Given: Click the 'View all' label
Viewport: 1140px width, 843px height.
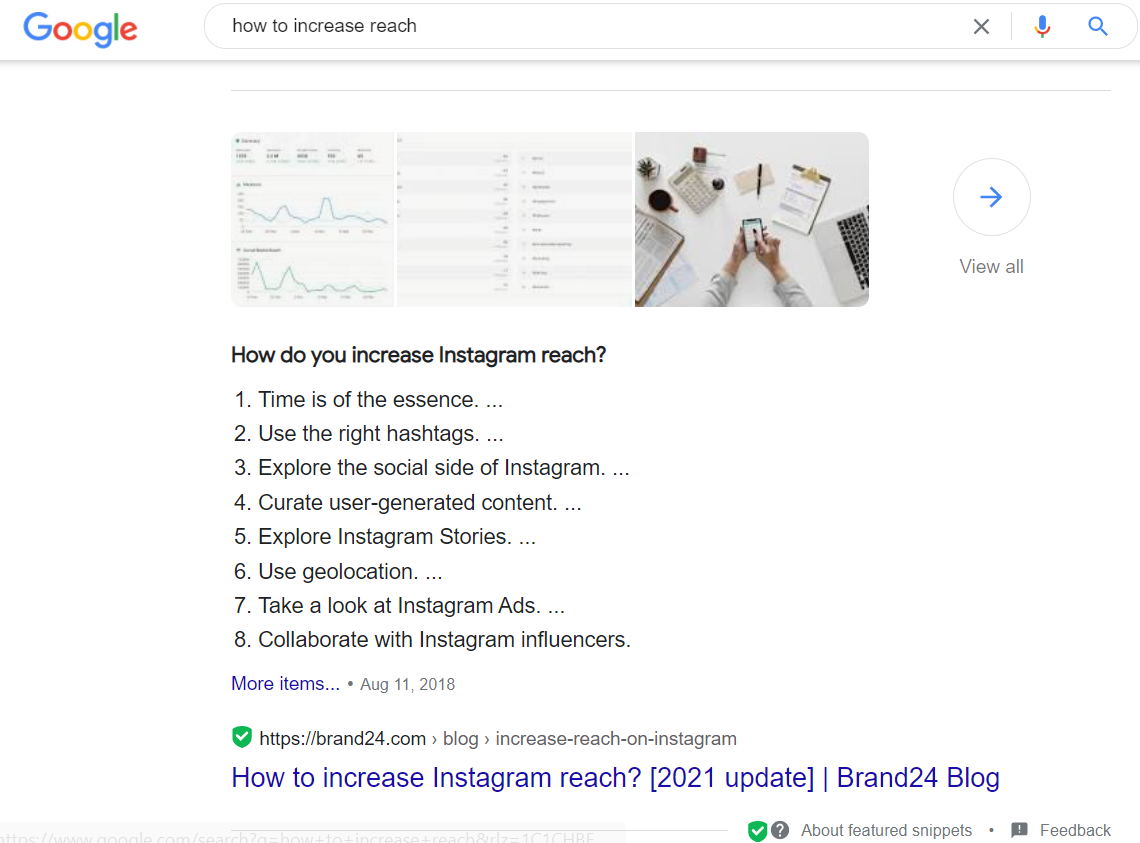Looking at the screenshot, I should click(x=991, y=267).
